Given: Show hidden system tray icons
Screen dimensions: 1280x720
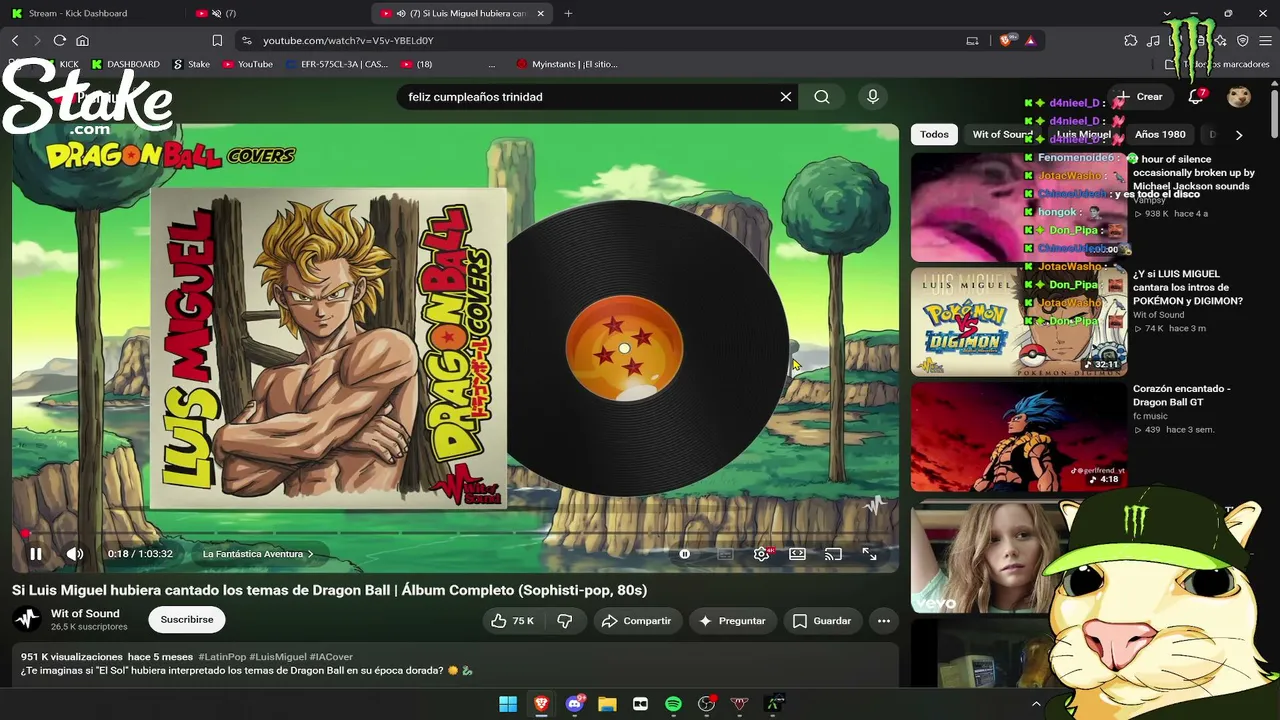Looking at the screenshot, I should point(1036,704).
